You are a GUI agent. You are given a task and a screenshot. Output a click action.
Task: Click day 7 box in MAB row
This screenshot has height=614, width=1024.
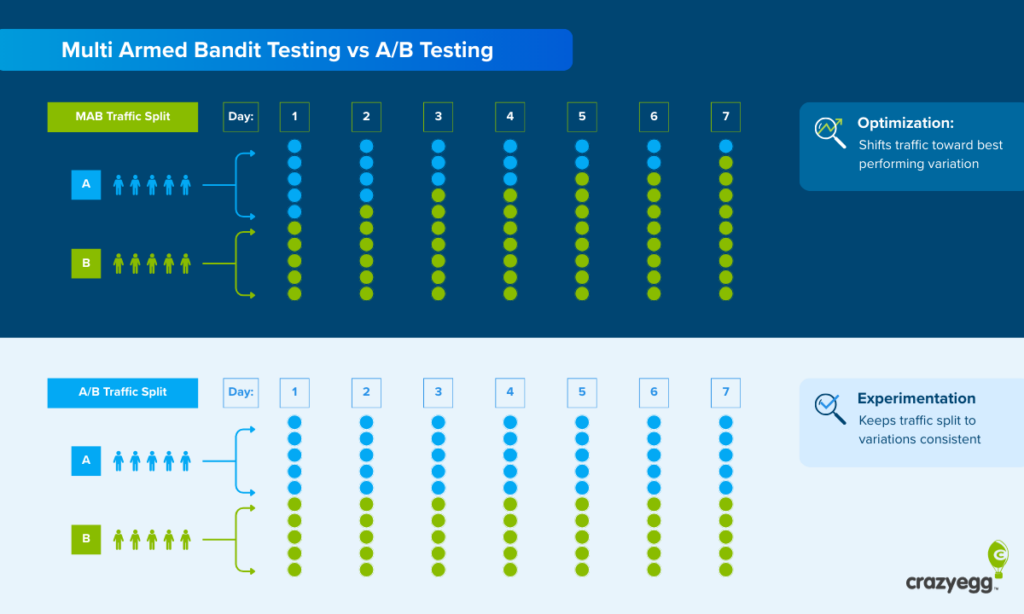(x=726, y=117)
